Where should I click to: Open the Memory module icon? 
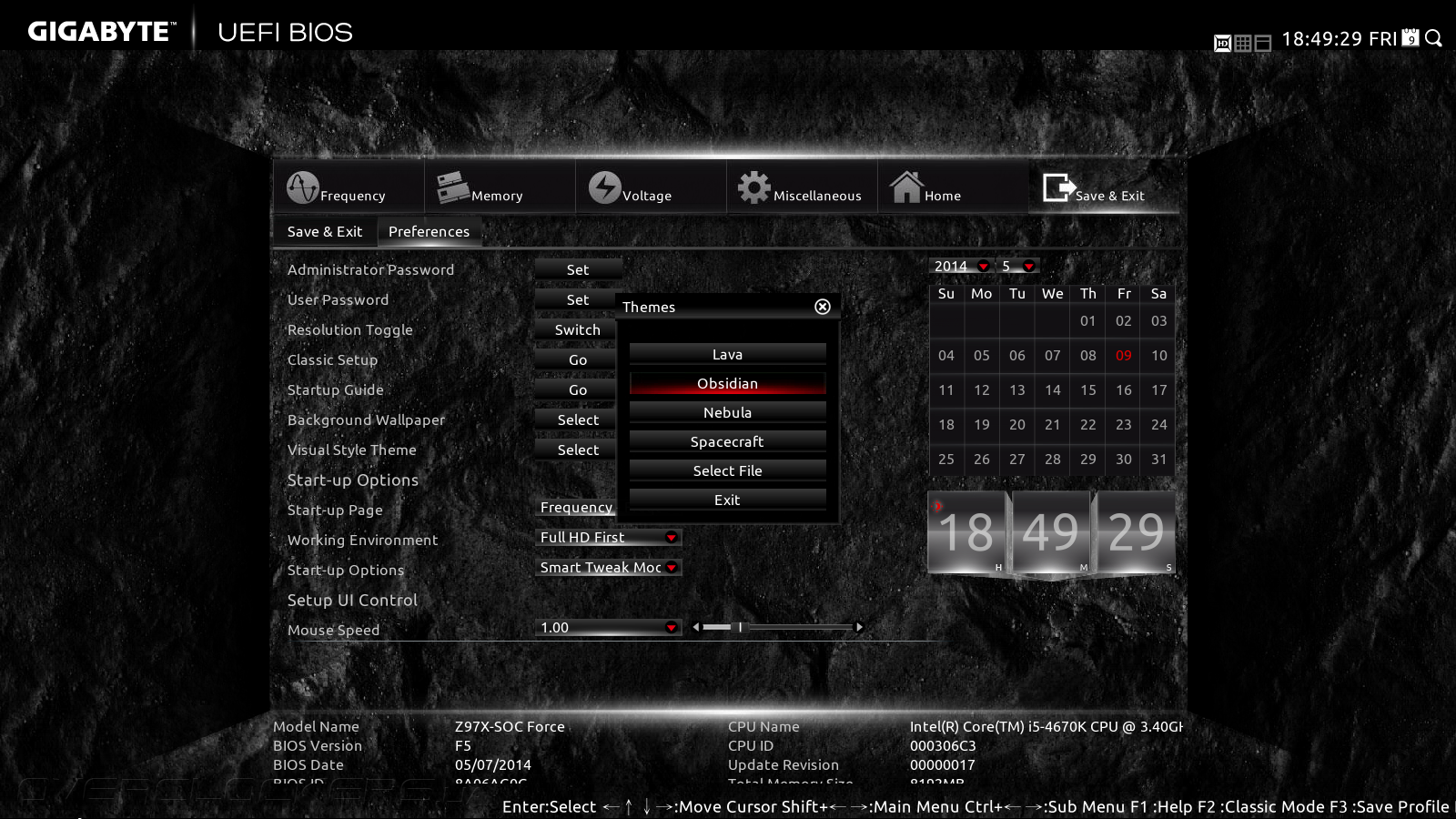[453, 187]
